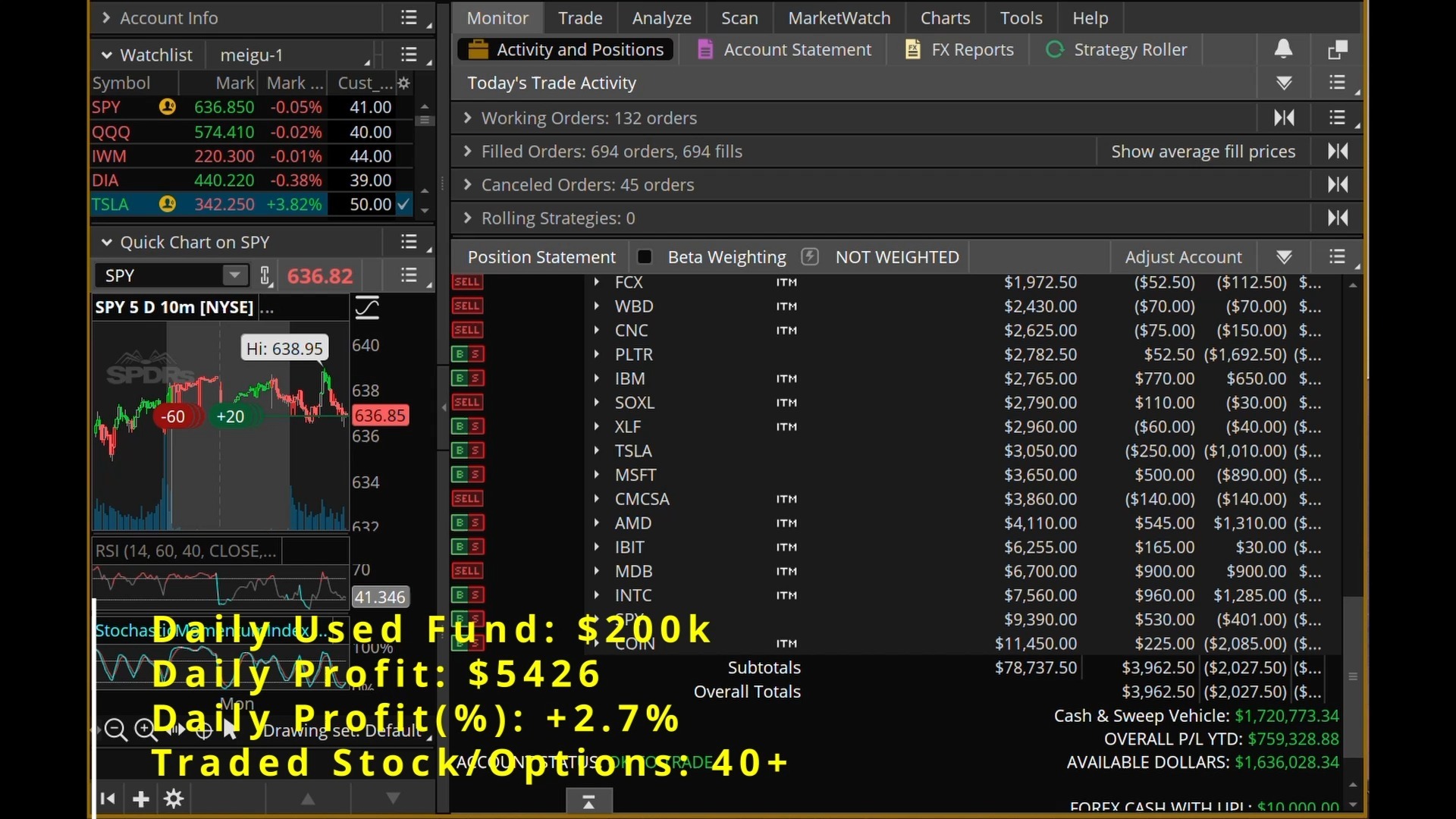The width and height of the screenshot is (1456, 819).
Task: Collapse the Quick Chart on SPY section
Action: pos(106,243)
